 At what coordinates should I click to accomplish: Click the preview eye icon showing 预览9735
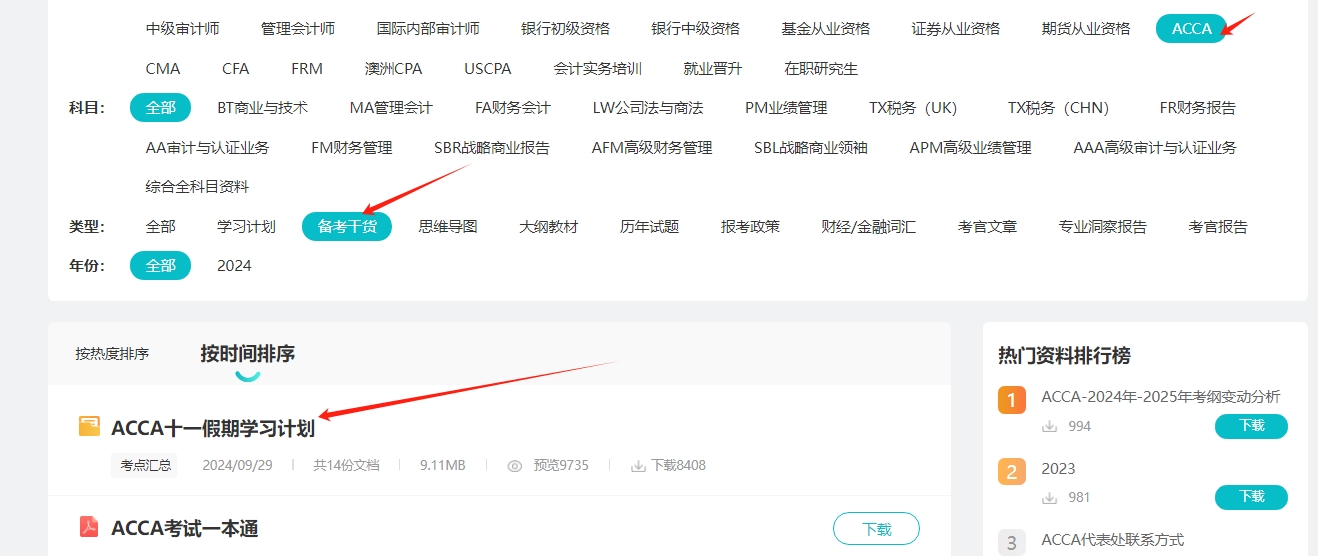pos(515,465)
